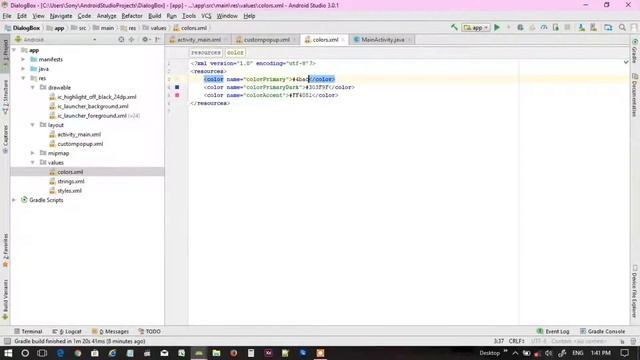Open the Messages tool window
Screen dimensions: 640x360
point(110,331)
